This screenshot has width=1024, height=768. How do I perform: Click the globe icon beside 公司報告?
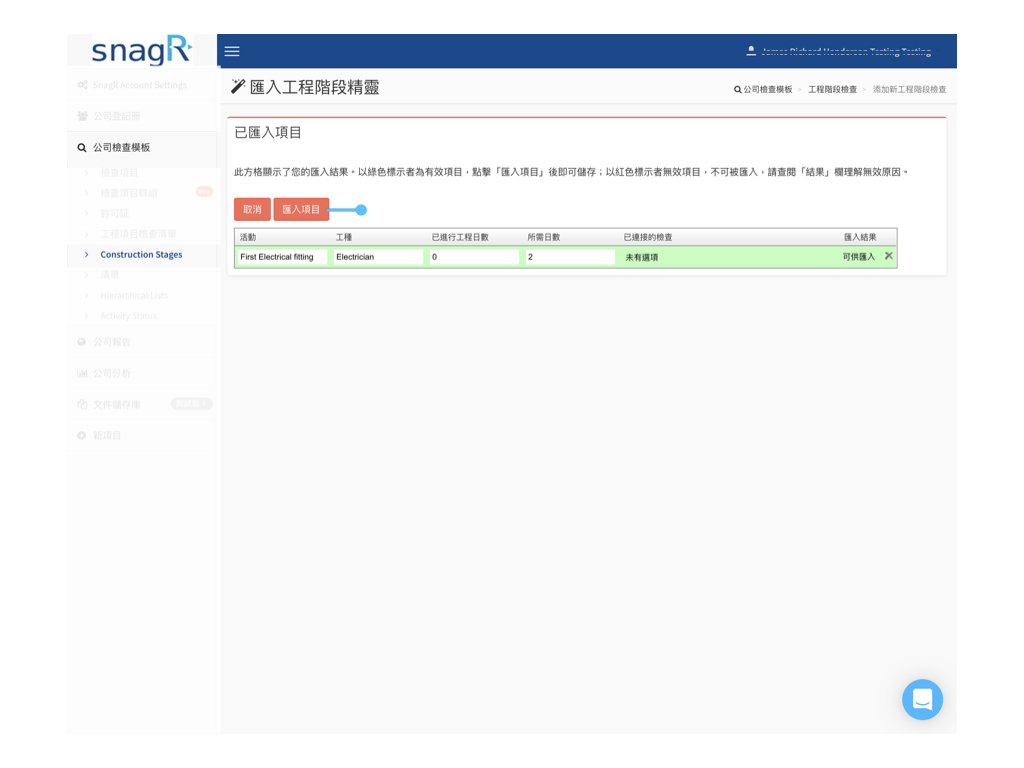click(82, 342)
